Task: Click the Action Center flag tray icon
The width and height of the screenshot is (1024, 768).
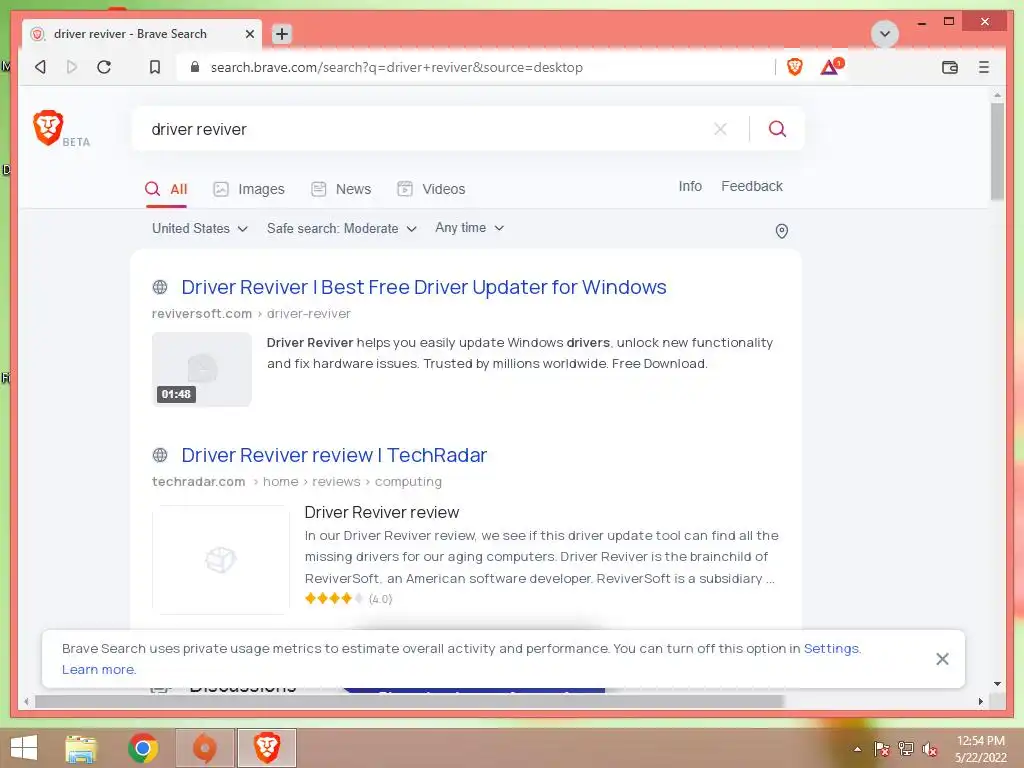Action: [881, 749]
